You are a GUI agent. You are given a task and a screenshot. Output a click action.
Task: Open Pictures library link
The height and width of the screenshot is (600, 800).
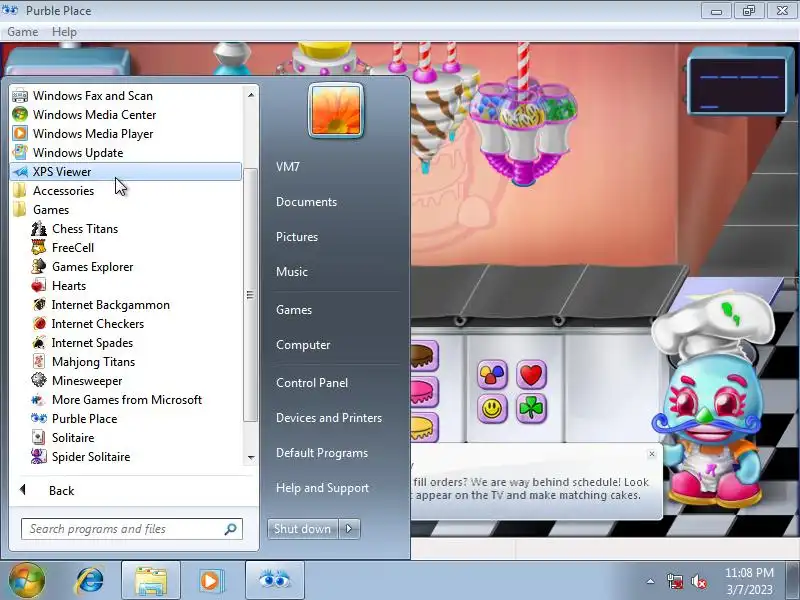(x=297, y=237)
